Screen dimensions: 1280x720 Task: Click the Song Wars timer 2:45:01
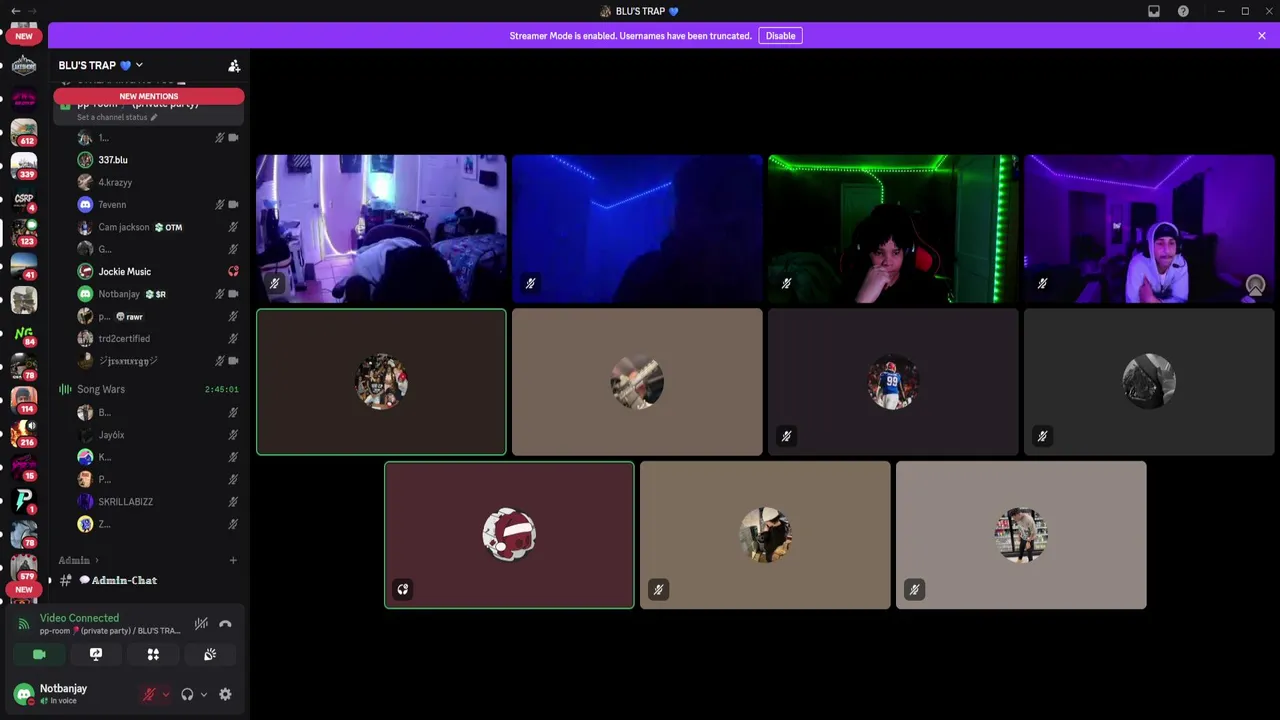tap(221, 389)
